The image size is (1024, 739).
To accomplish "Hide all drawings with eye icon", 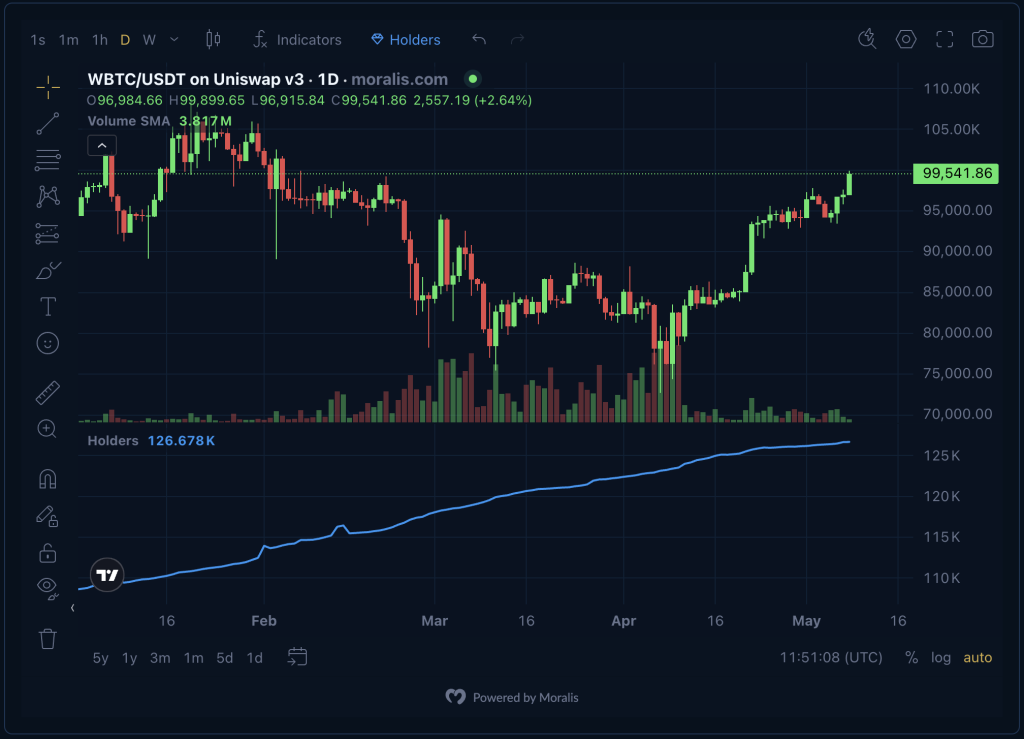I will 48,588.
